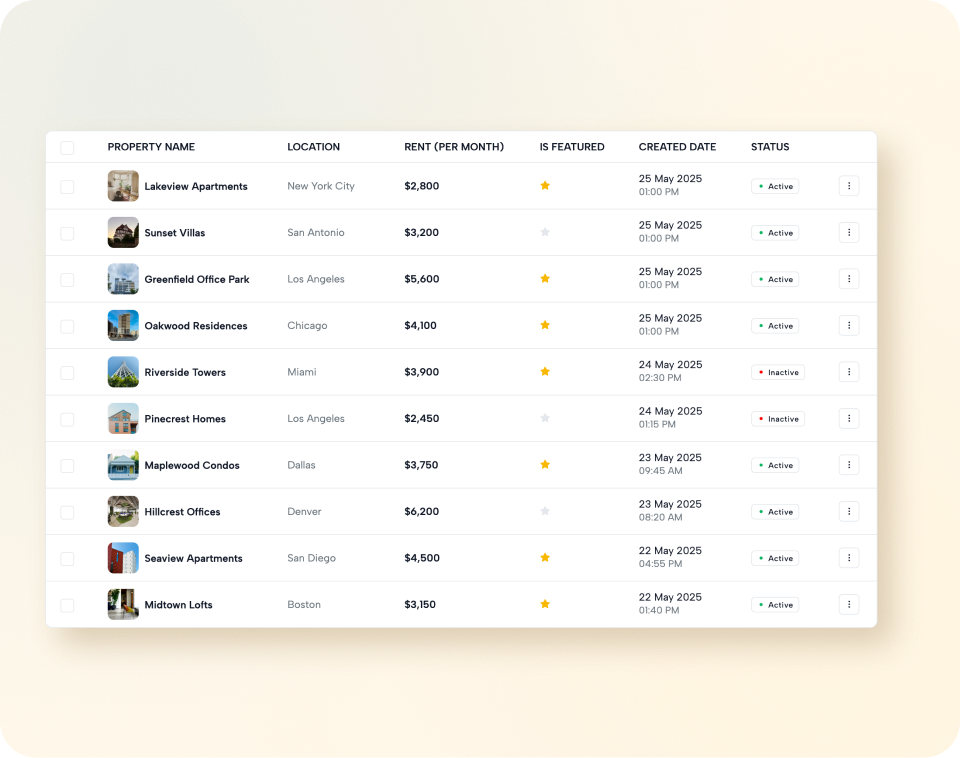Click kebab menu on Pinecrest Homes row

(848, 418)
